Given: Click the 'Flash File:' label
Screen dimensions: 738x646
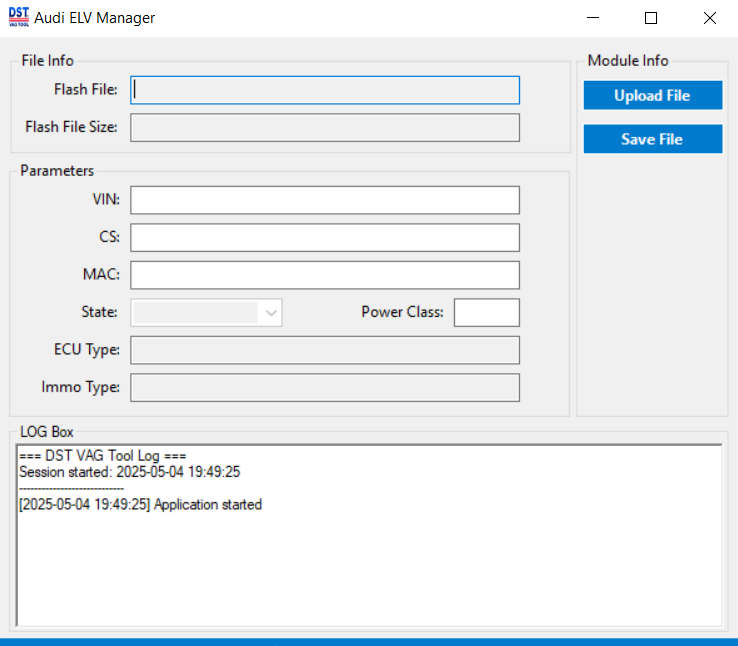Looking at the screenshot, I should click(86, 89).
